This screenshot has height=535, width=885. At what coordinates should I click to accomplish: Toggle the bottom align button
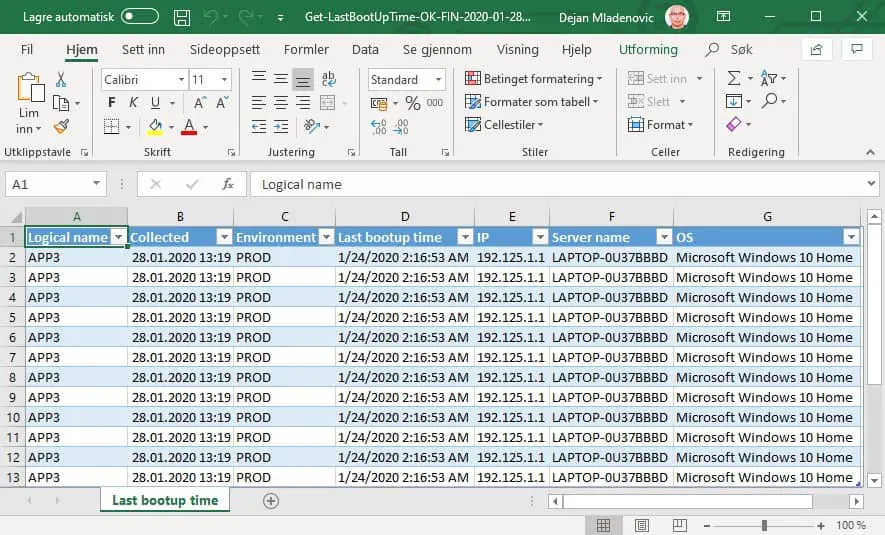pyautogui.click(x=303, y=80)
